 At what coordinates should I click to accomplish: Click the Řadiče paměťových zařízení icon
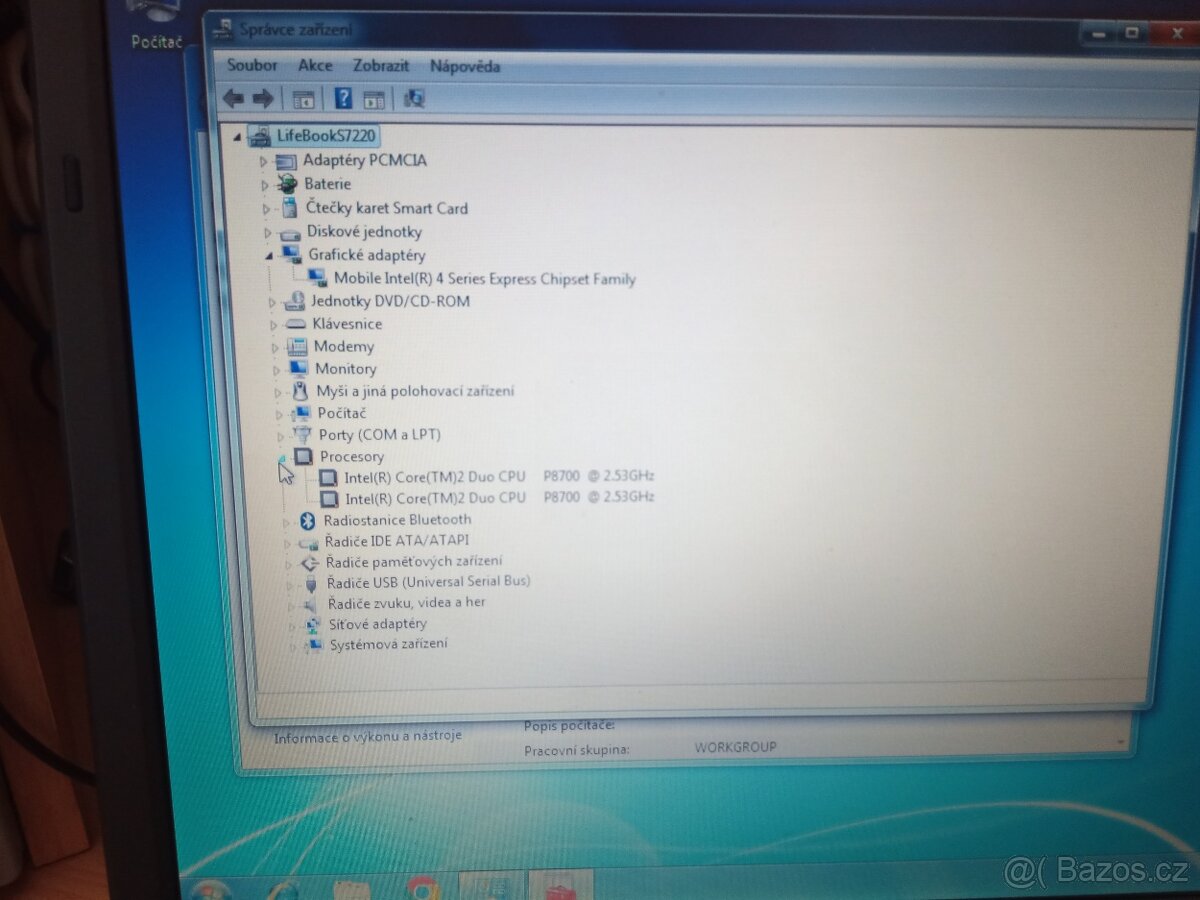point(310,563)
